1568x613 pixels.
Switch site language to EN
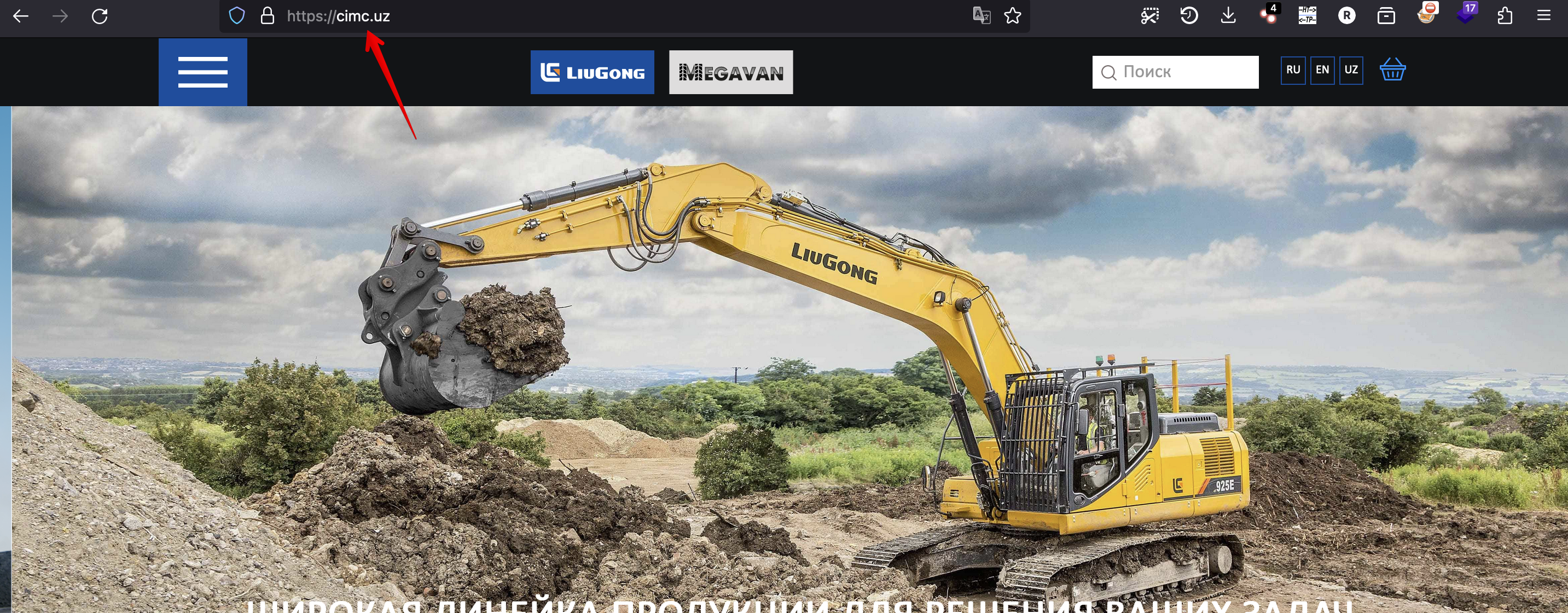(1322, 70)
